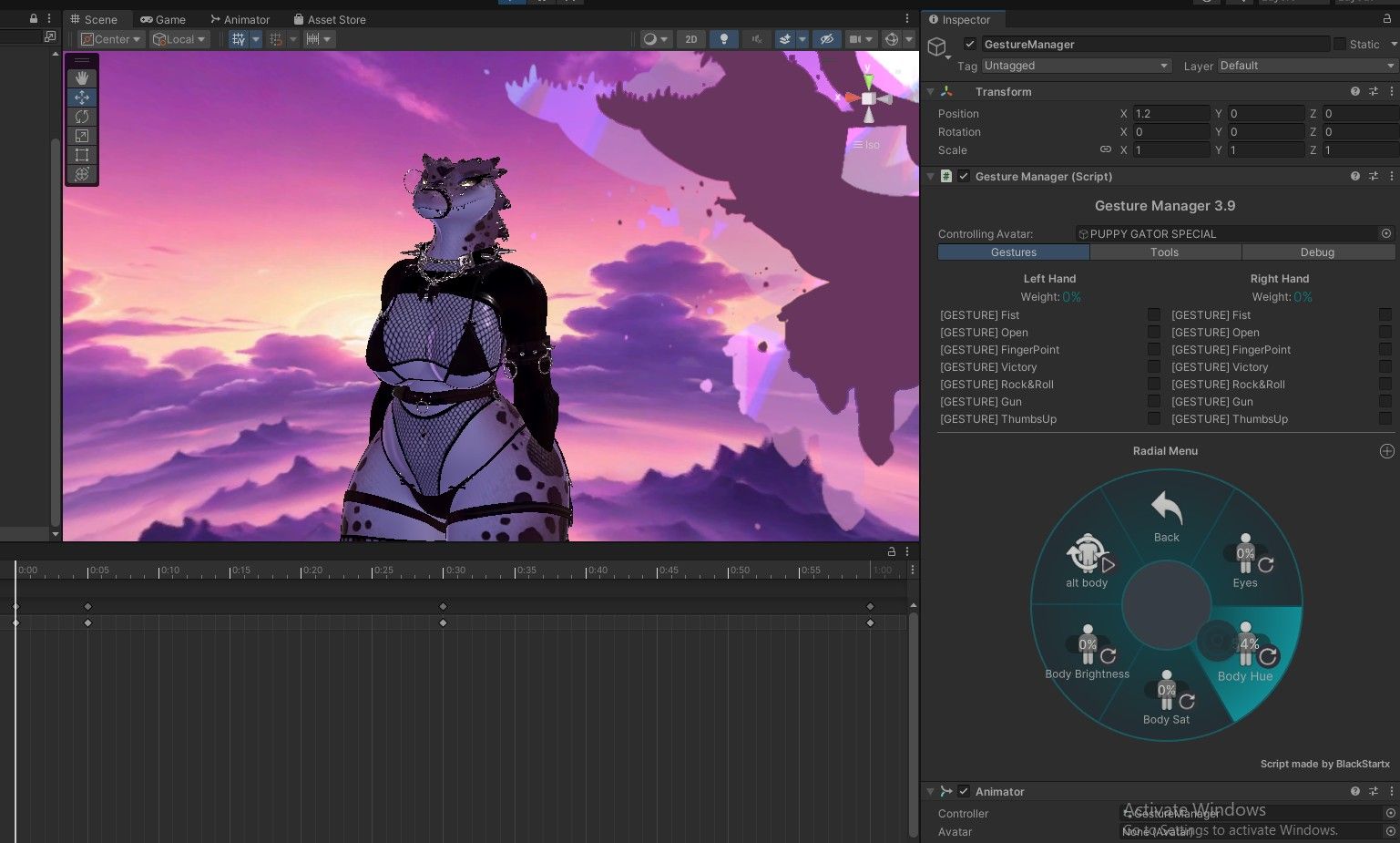1400x843 pixels.
Task: Open object picker for Animator Controller
Action: [x=1390, y=814]
